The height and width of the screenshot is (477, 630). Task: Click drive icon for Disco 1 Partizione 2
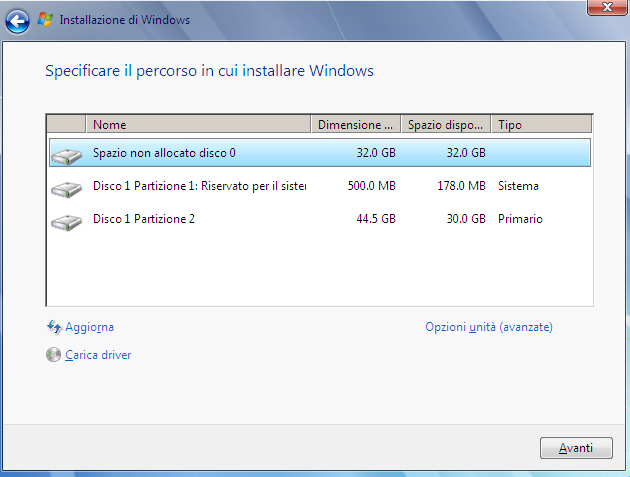coord(66,221)
